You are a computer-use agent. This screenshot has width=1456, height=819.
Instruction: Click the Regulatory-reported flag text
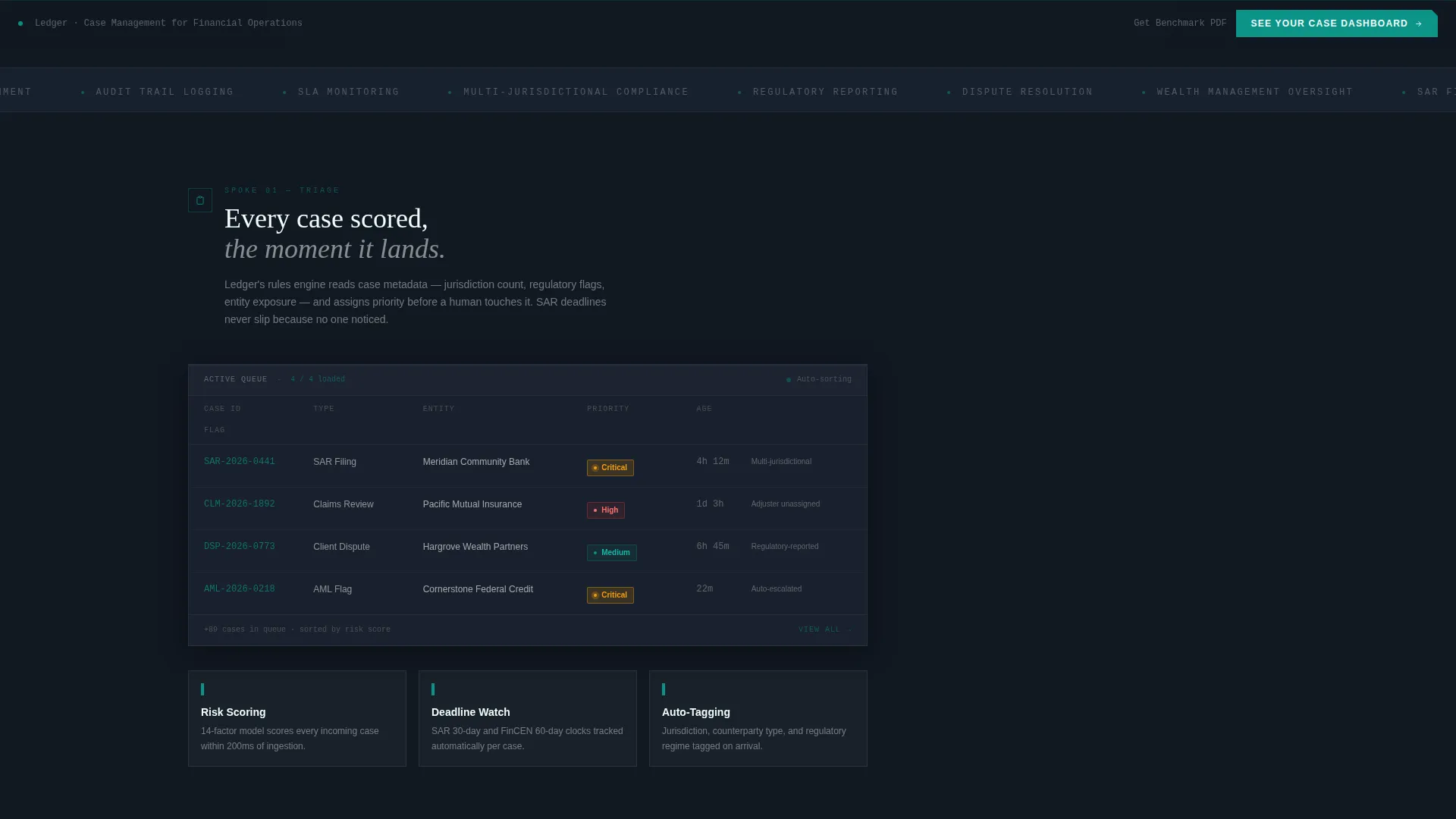click(x=785, y=547)
